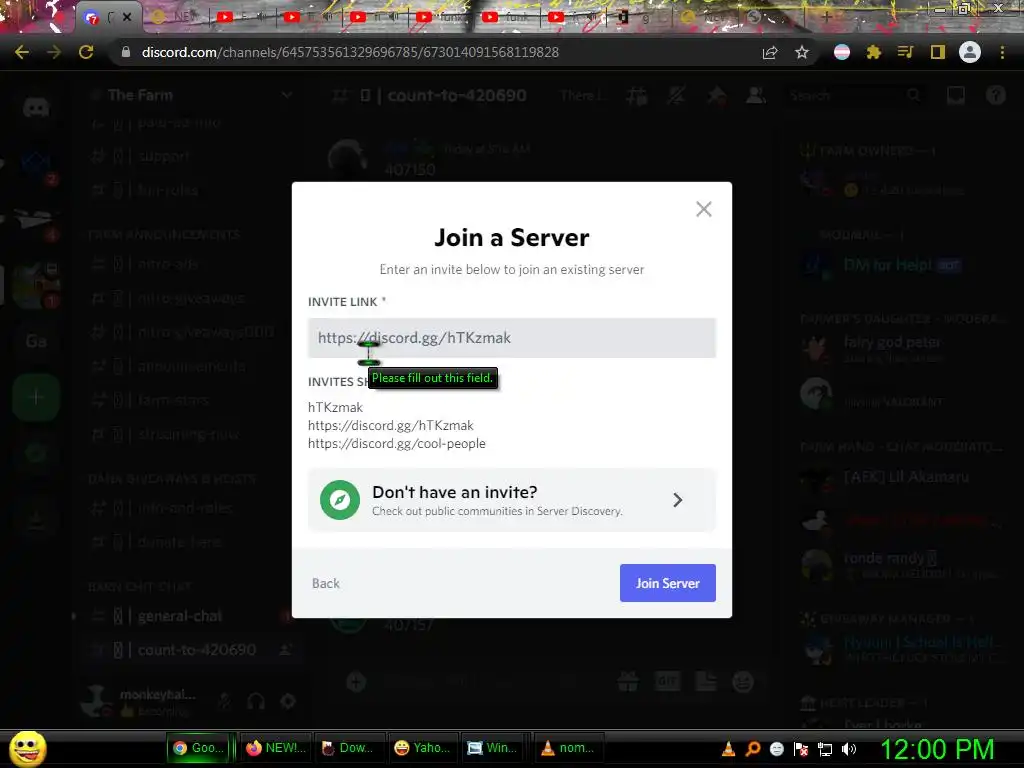Open the Discord help question mark icon

[x=995, y=96]
